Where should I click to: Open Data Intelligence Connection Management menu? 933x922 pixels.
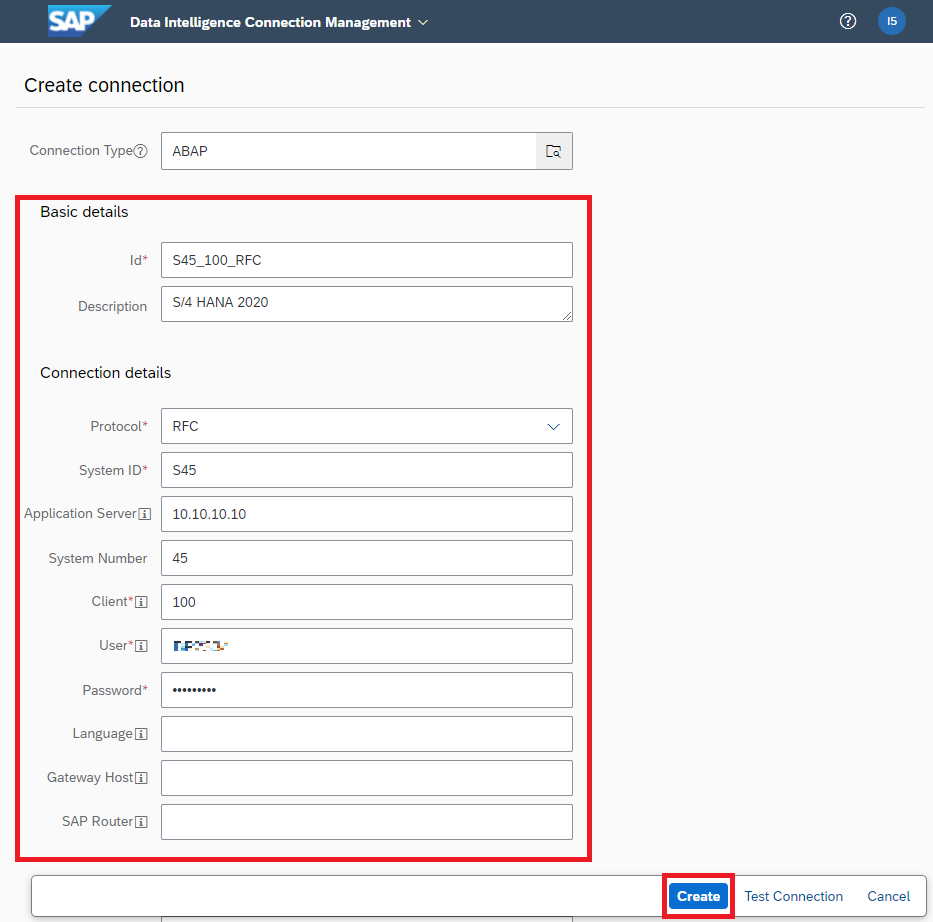[279, 22]
